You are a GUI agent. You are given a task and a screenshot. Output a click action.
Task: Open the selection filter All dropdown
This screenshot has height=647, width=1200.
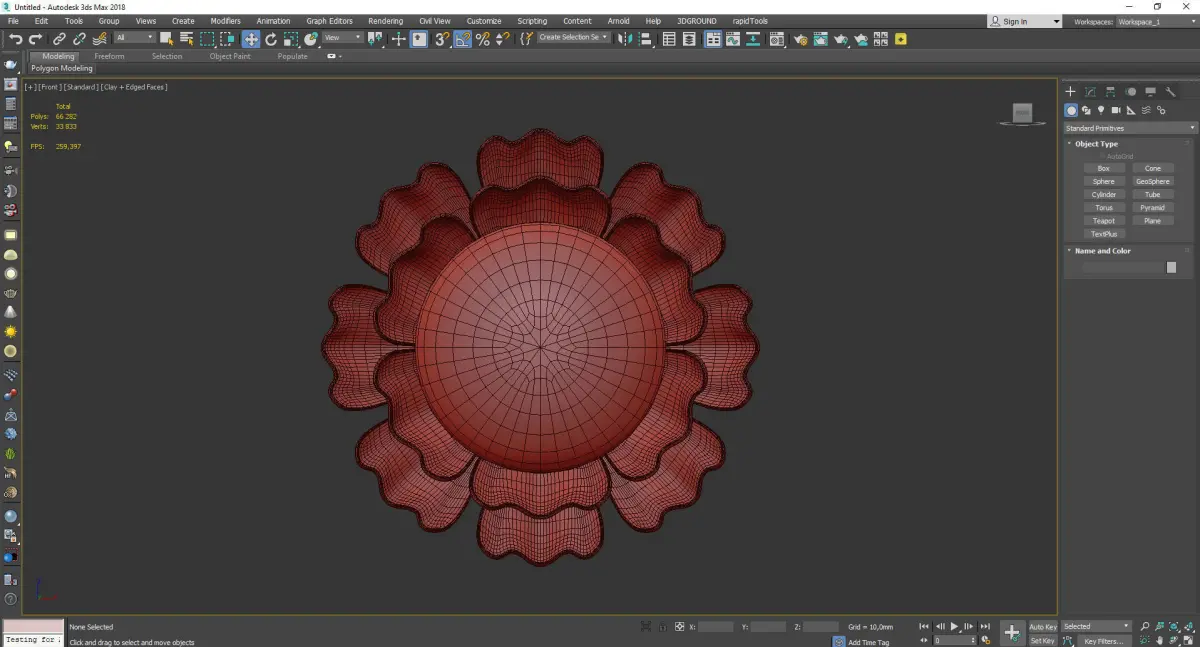click(x=134, y=38)
